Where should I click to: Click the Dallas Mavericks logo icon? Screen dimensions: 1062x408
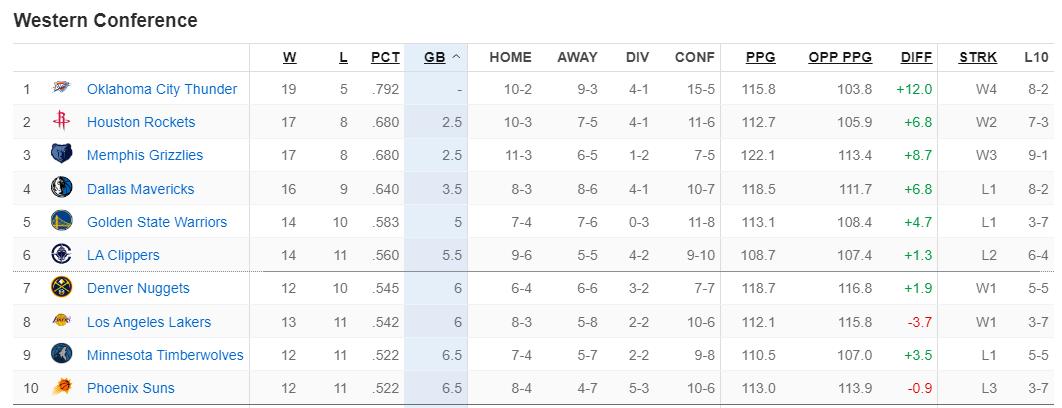coord(61,189)
